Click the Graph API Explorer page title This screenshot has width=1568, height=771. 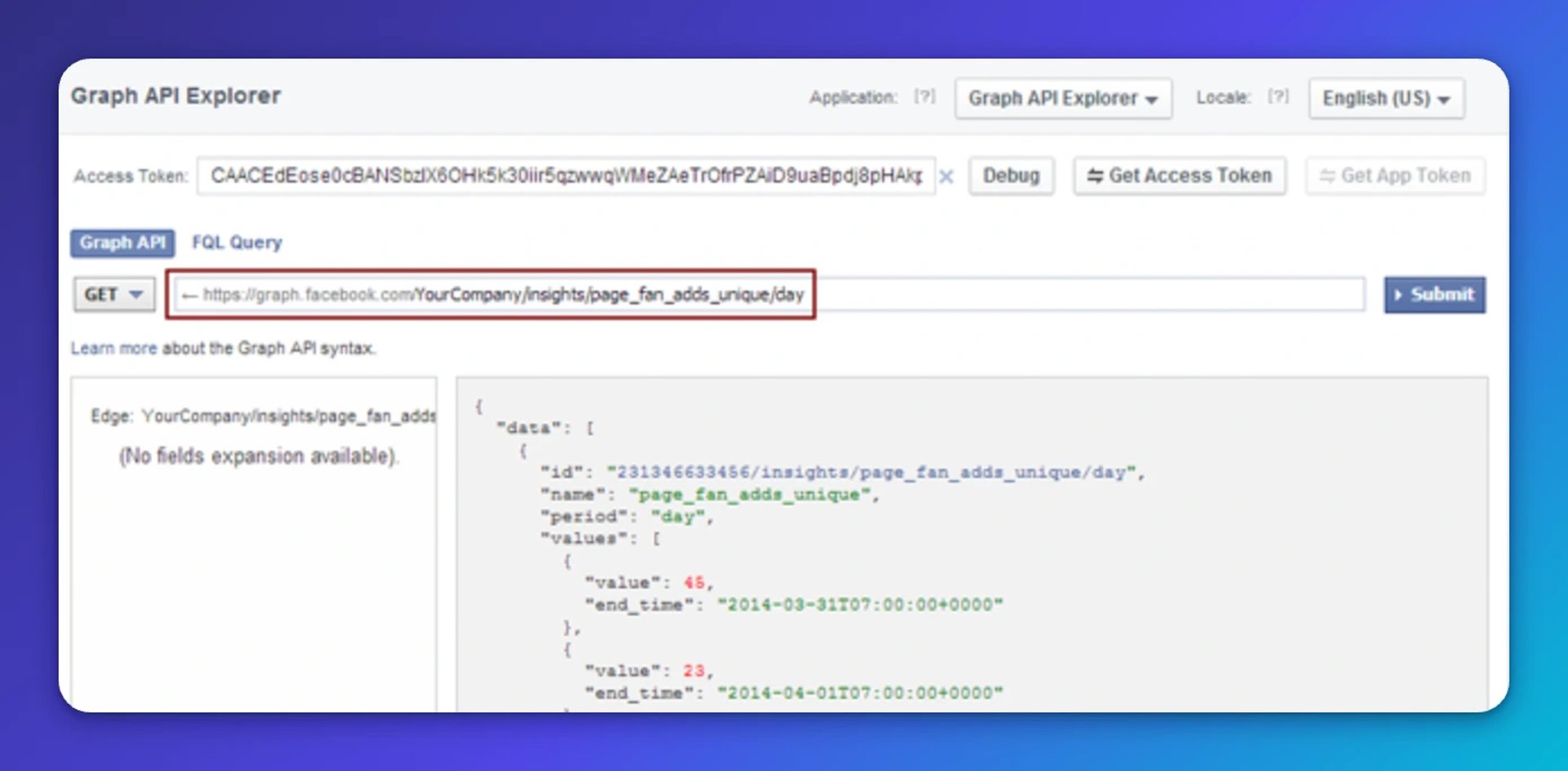click(176, 96)
